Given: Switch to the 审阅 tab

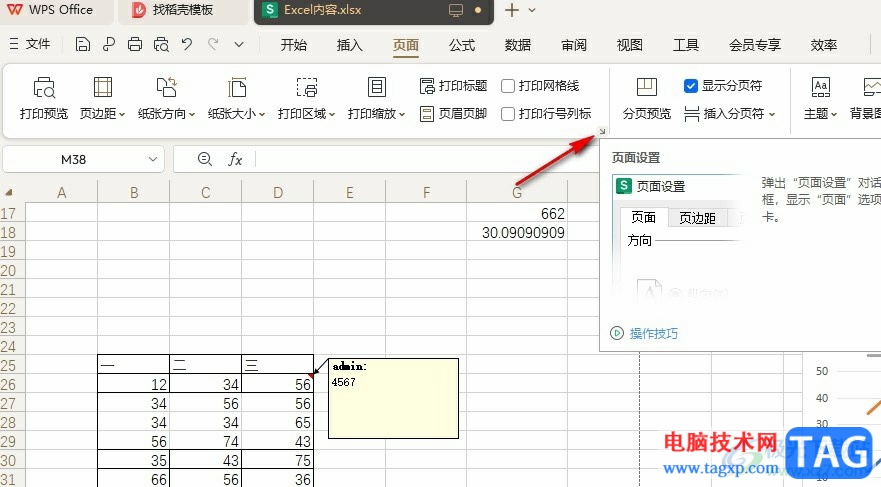Looking at the screenshot, I should [x=574, y=45].
